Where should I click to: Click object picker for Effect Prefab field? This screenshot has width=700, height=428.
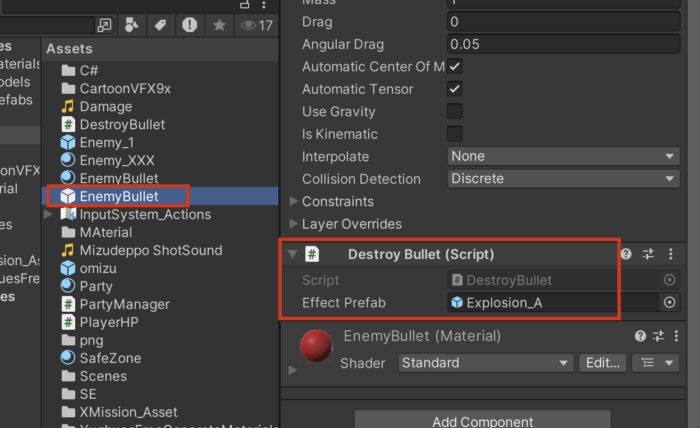(x=669, y=302)
